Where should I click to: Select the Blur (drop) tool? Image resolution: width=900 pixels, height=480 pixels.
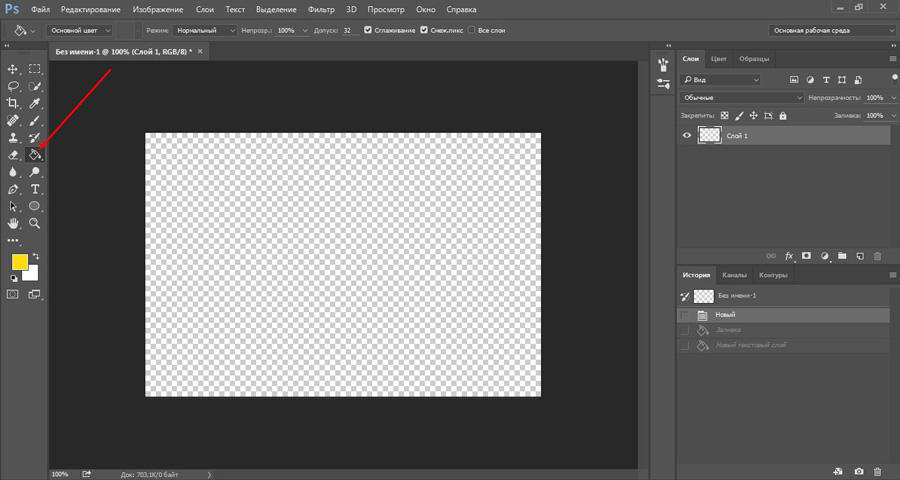point(13,172)
